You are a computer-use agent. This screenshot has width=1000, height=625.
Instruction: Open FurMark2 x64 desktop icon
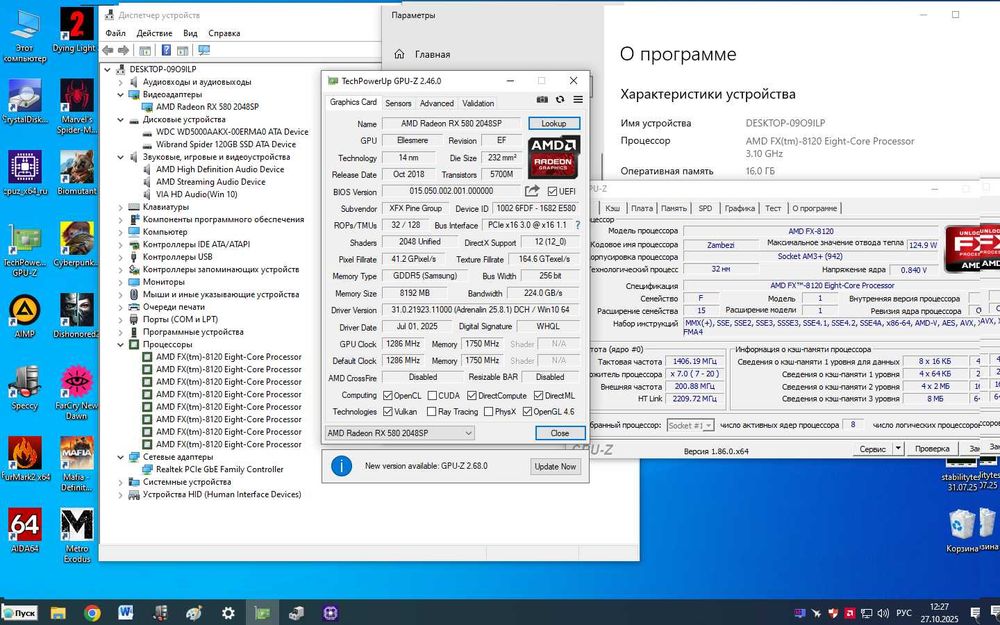click(x=26, y=459)
